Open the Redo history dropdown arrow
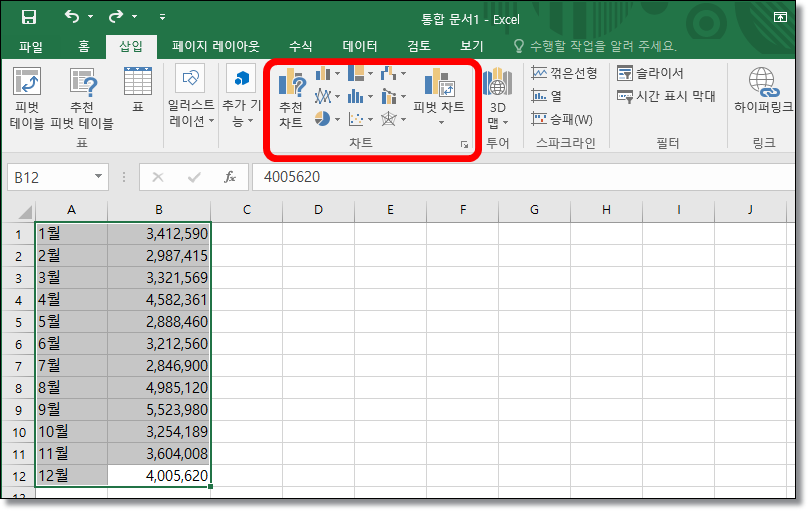This screenshot has width=808, height=526. (134, 17)
